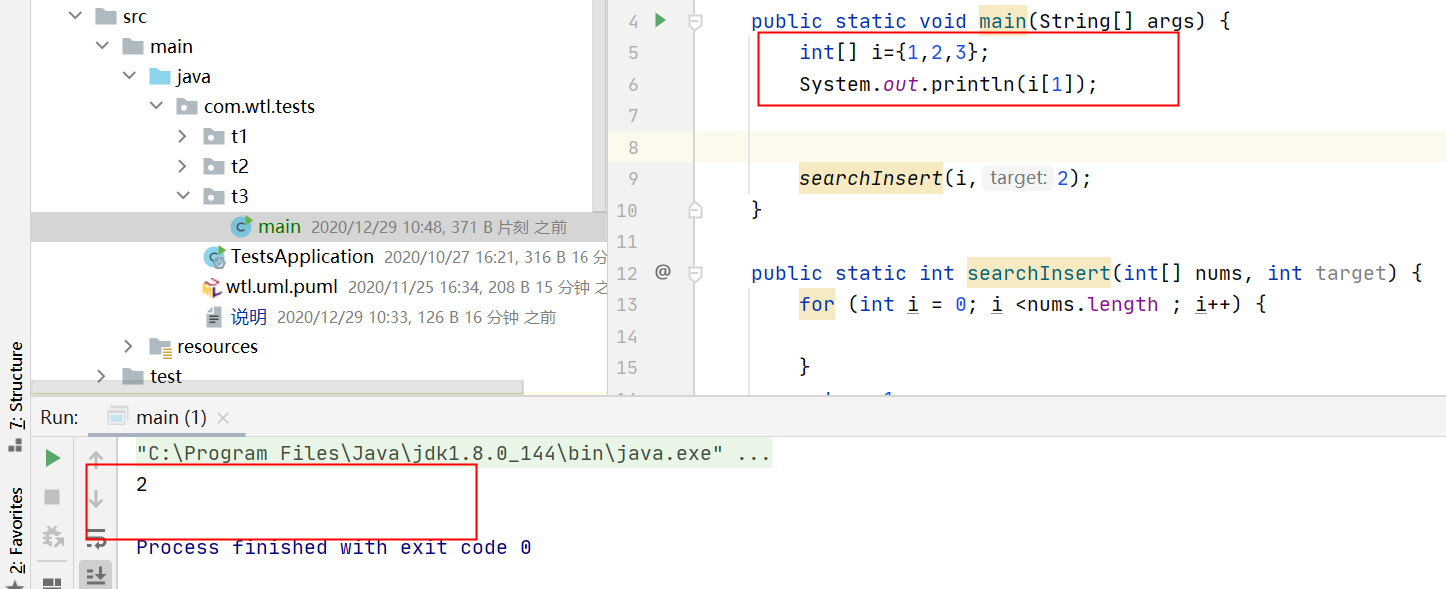Click the PlantUML file icon for wtl.uml.puml
The image size is (1446, 589).
pos(211,288)
